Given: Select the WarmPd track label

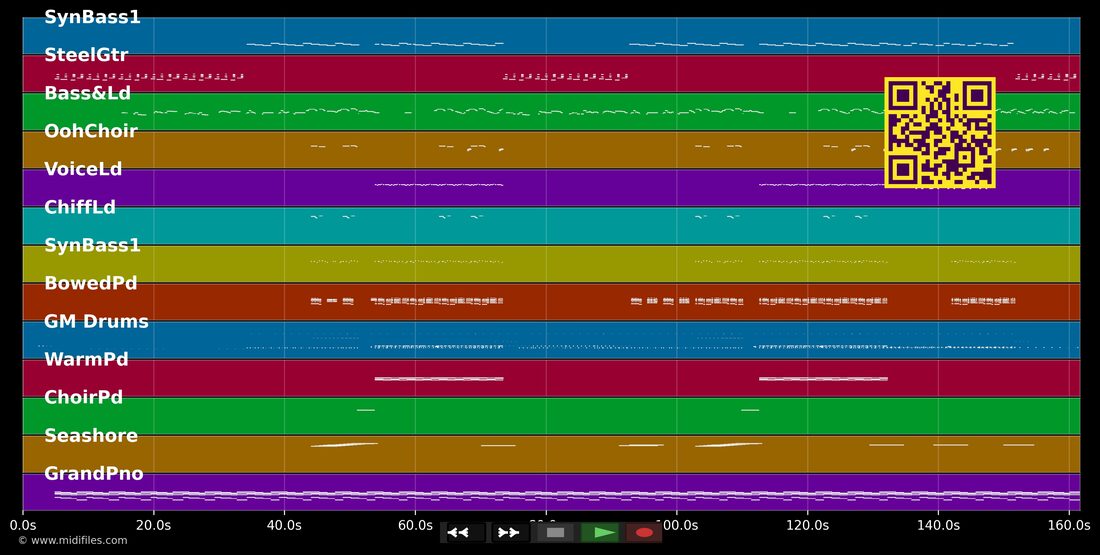Looking at the screenshot, I should point(86,359).
